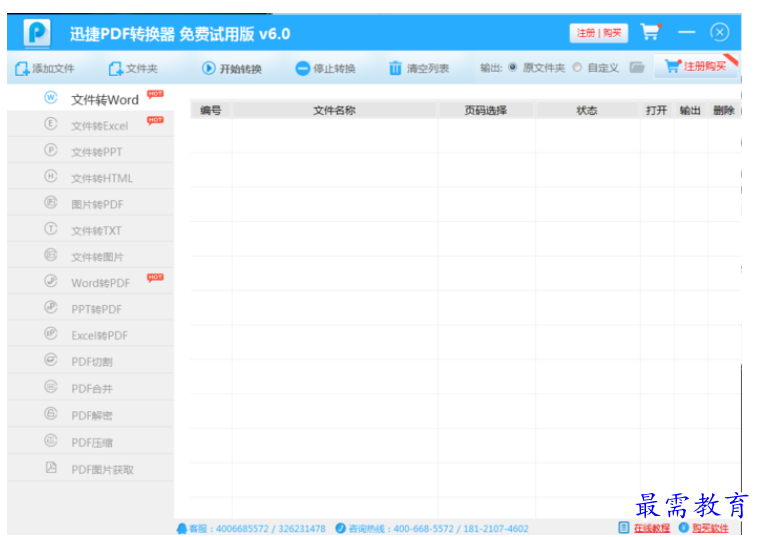757x537 pixels.
Task: Click the 页码选择 column header
Action: click(486, 110)
